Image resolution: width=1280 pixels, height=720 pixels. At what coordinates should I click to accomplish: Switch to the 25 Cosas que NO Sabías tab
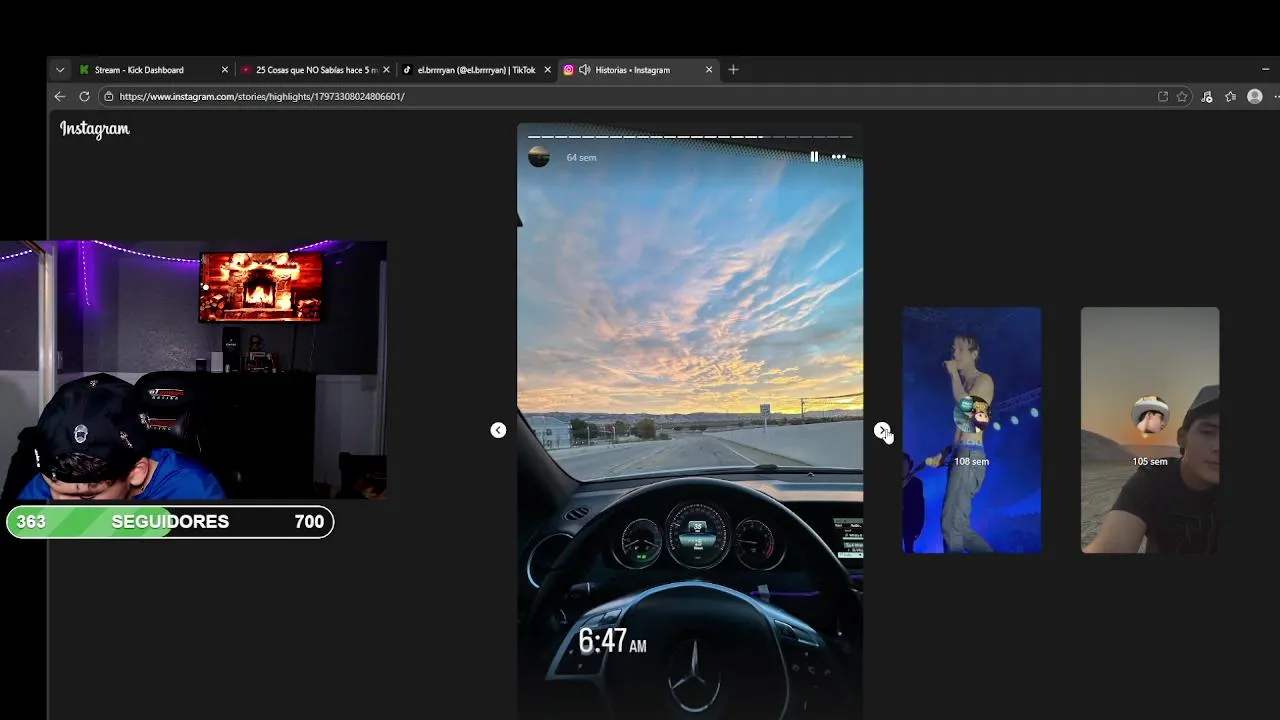pyautogui.click(x=316, y=70)
